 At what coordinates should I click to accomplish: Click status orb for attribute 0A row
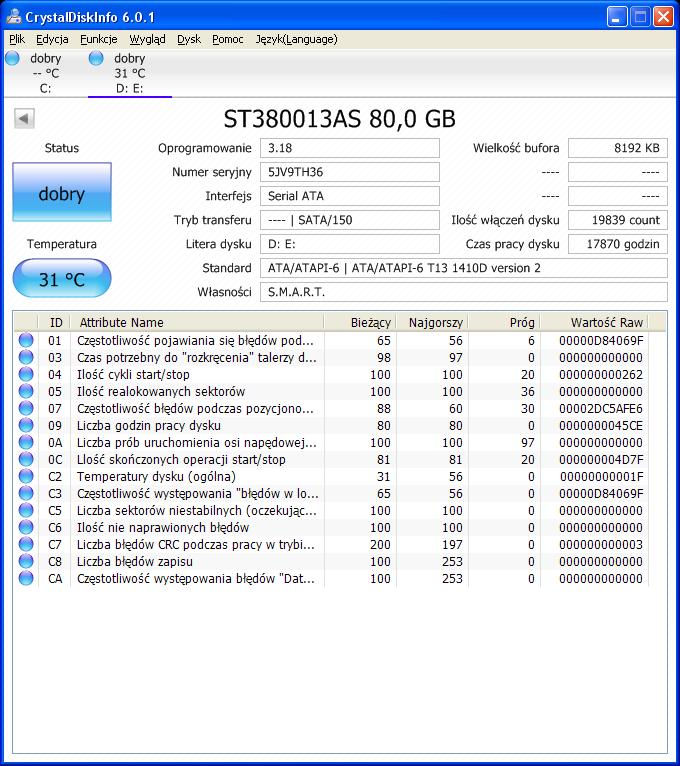(x=26, y=443)
